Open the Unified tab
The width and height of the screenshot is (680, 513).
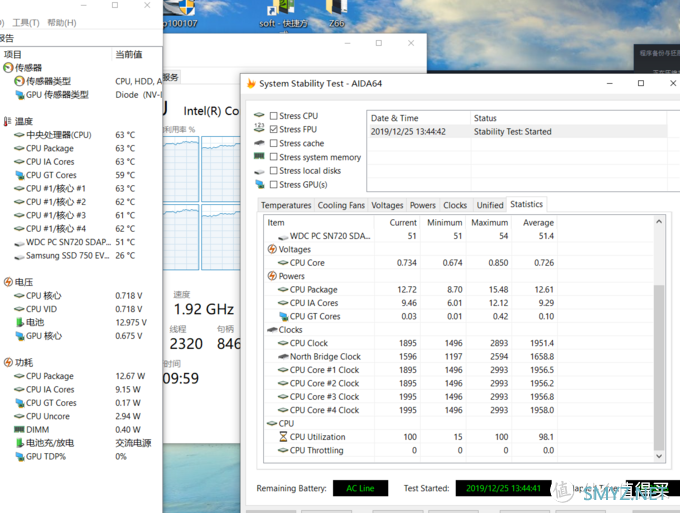coord(490,205)
